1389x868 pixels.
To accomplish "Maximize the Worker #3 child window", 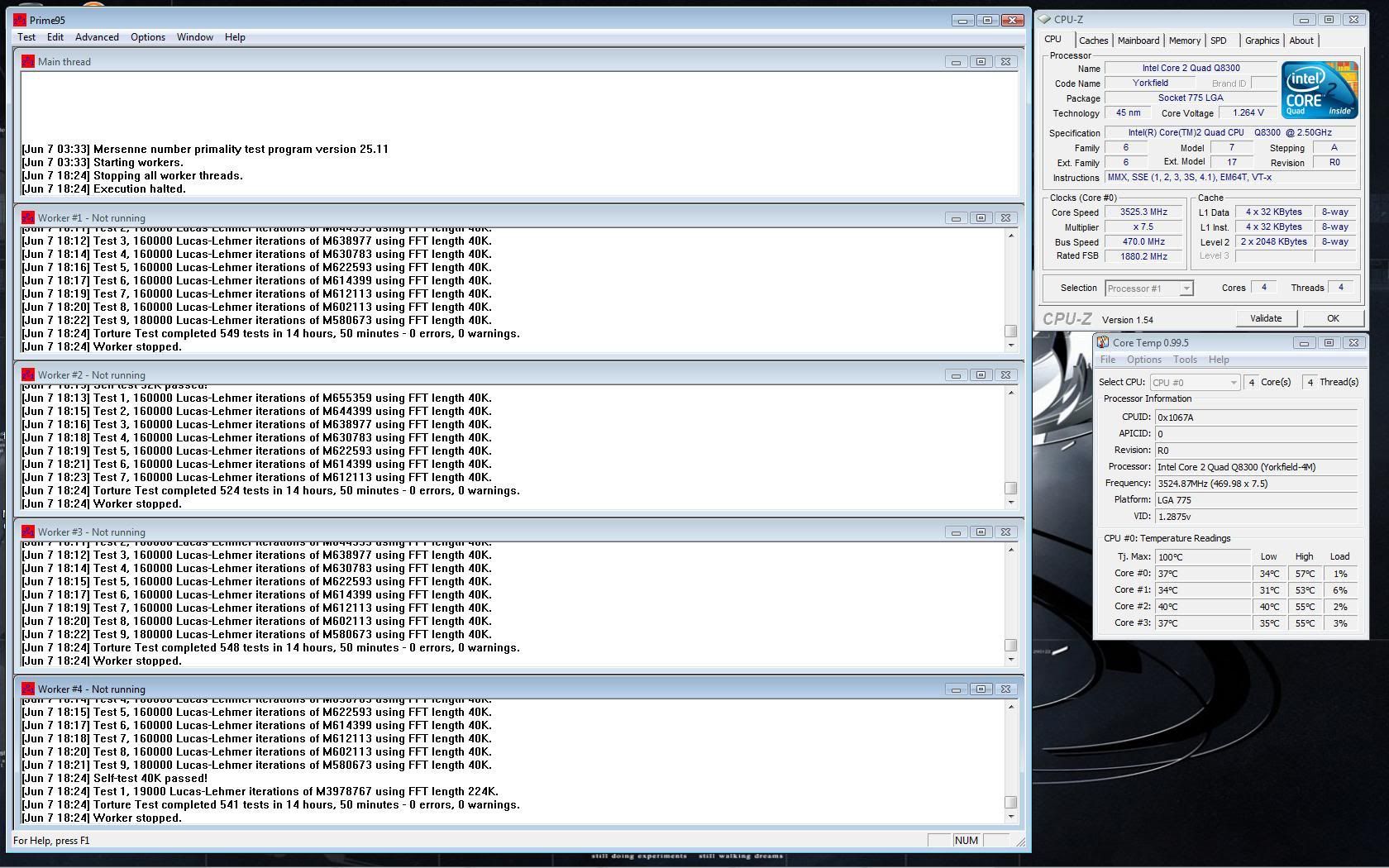I will pos(981,532).
